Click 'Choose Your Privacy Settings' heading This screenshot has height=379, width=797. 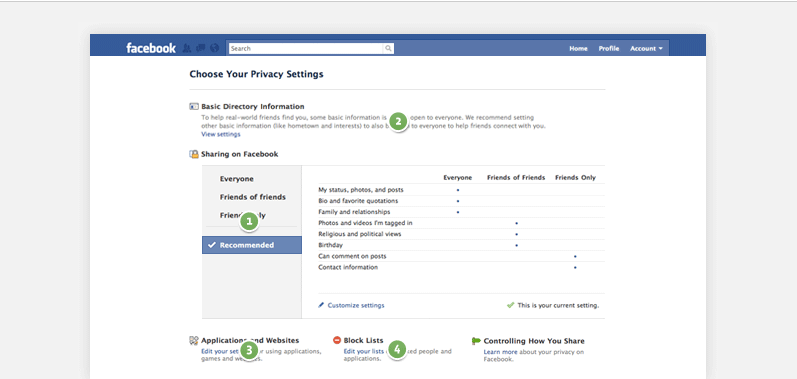[256, 74]
